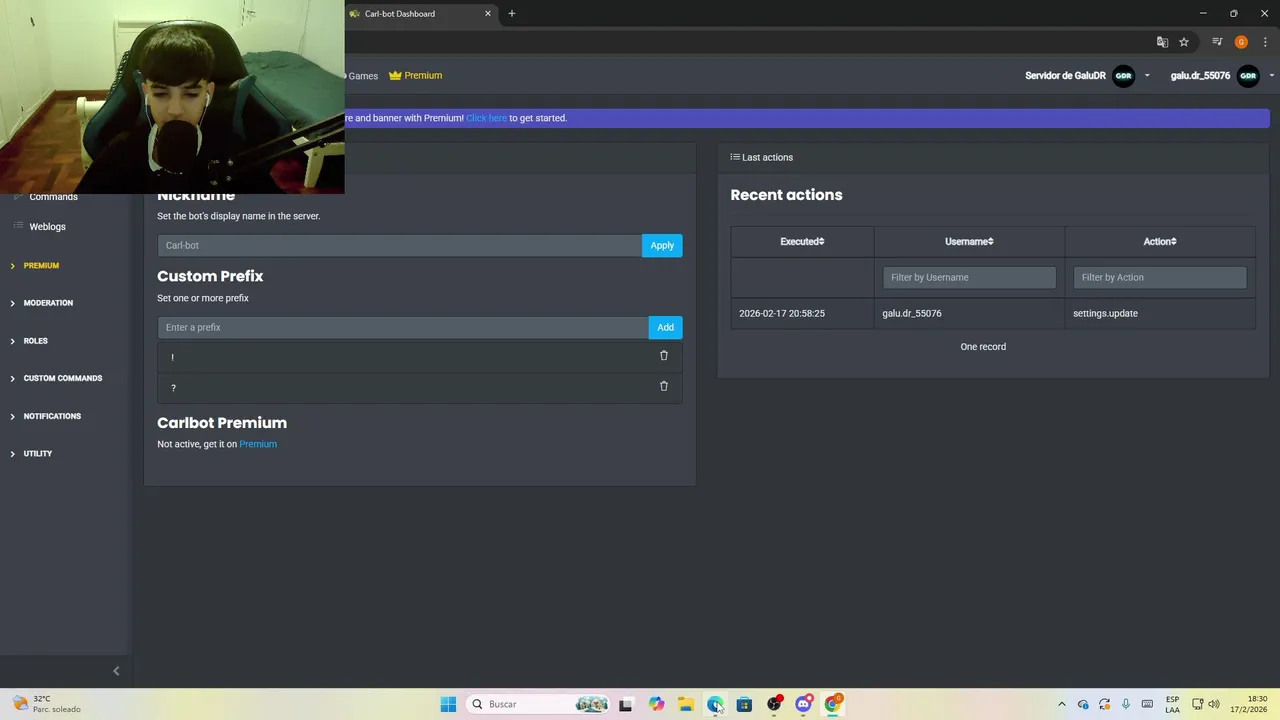Open Microsoft Edge from the taskbar

click(x=715, y=704)
